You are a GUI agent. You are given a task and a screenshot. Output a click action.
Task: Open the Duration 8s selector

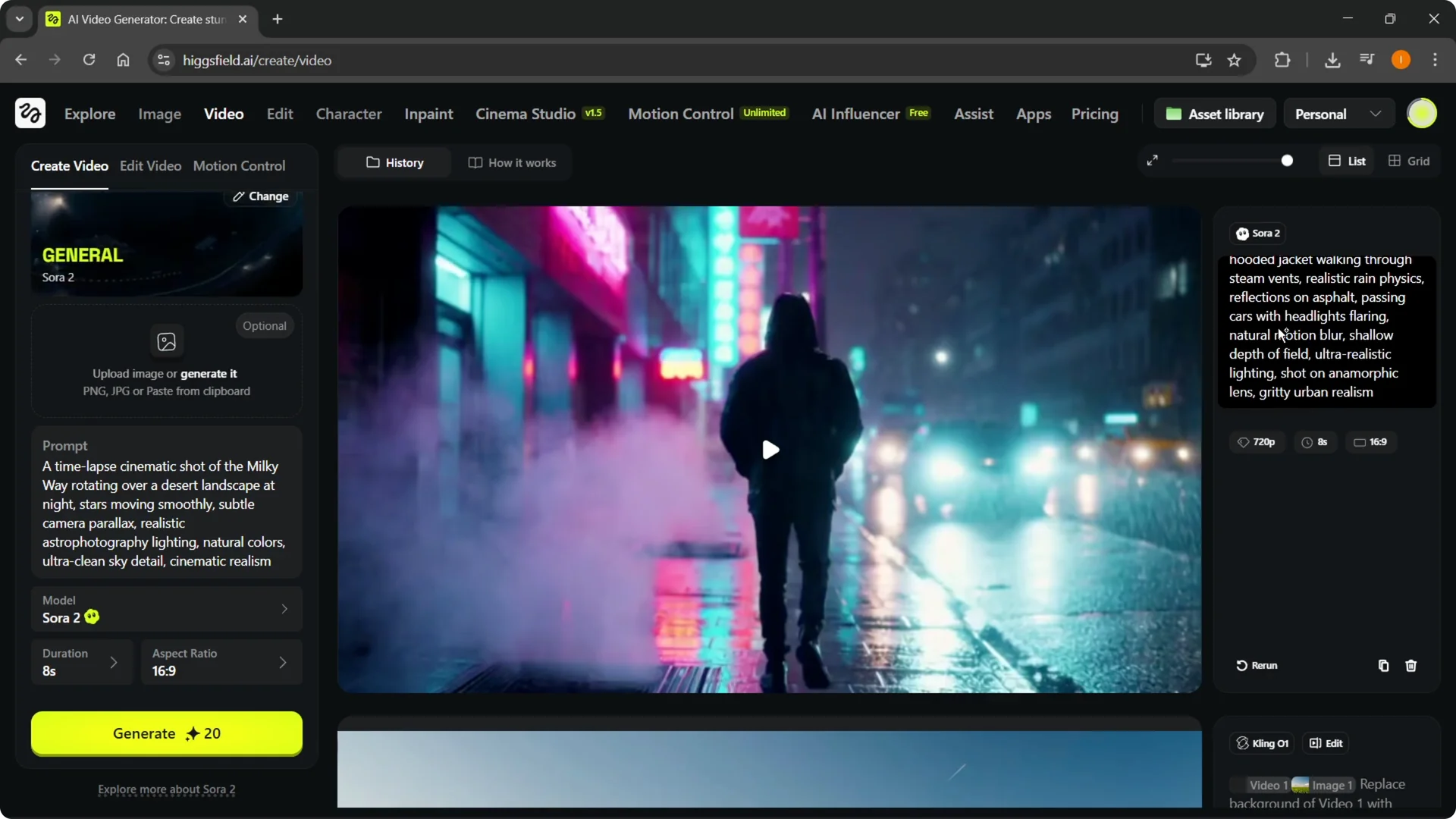pyautogui.click(x=81, y=662)
